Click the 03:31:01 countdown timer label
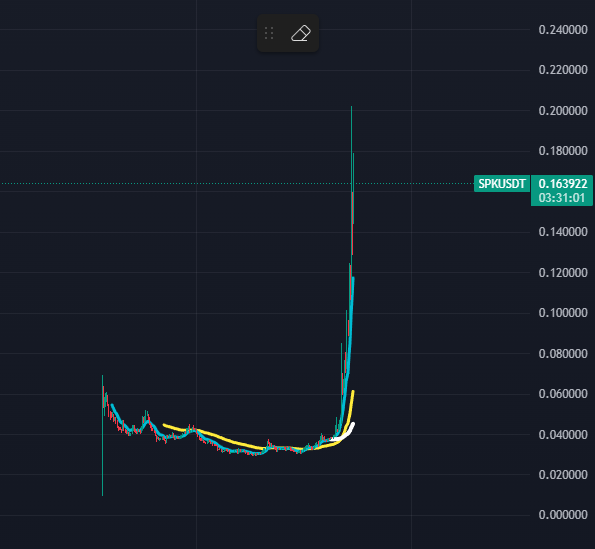The width and height of the screenshot is (595, 549). pyautogui.click(x=562, y=198)
